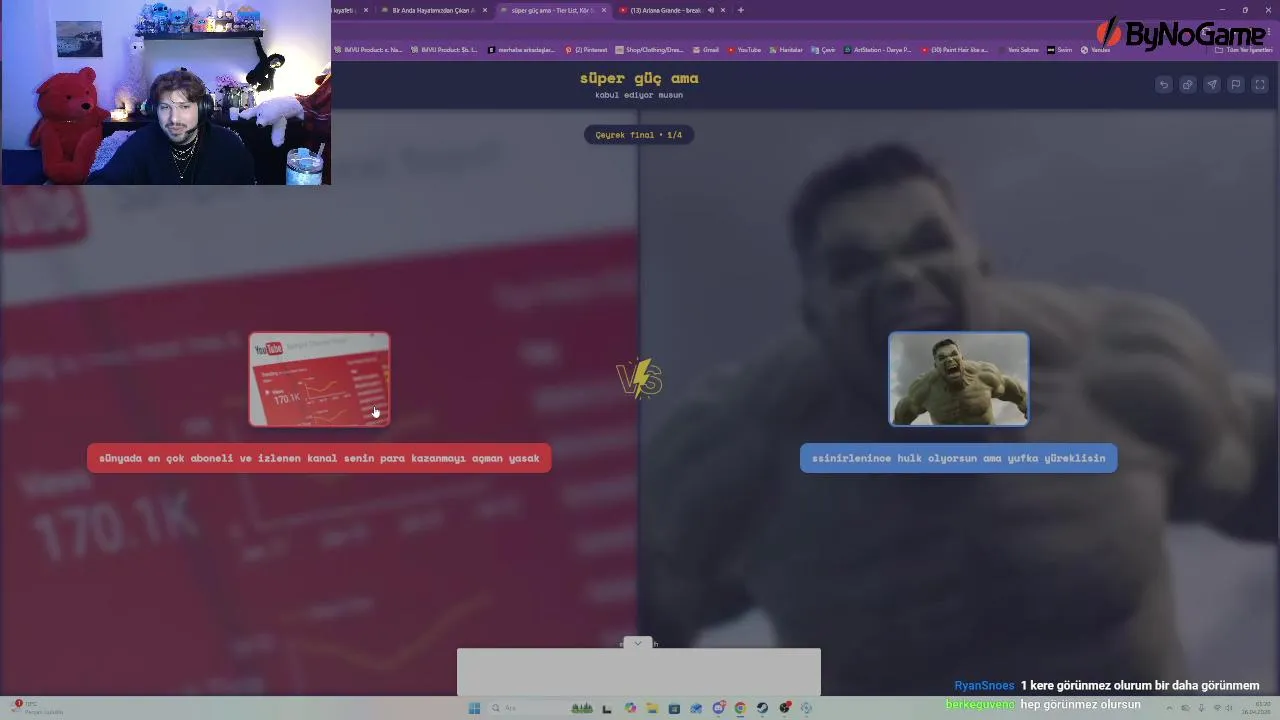This screenshot has width=1280, height=720.
Task: Open the Haritalar bookmark
Action: click(x=786, y=50)
